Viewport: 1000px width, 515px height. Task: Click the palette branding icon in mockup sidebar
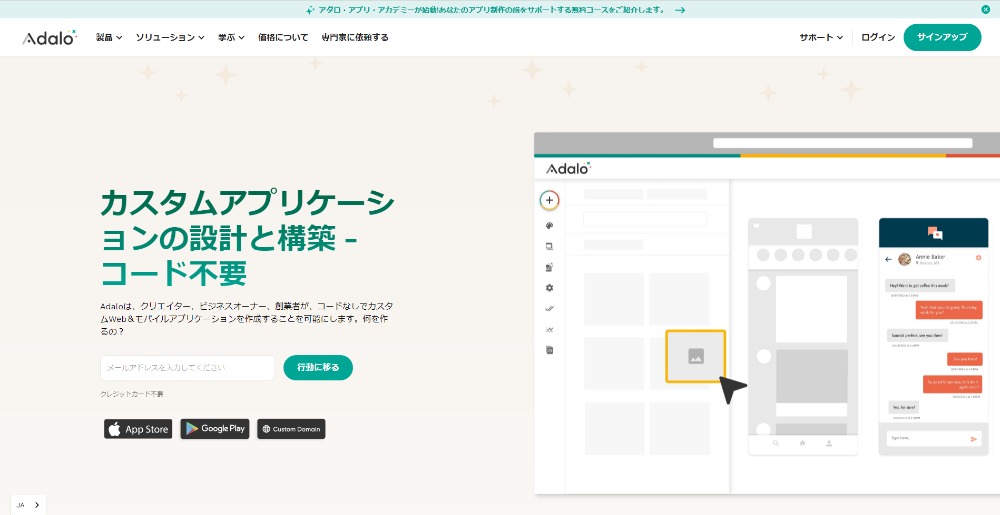(x=550, y=226)
